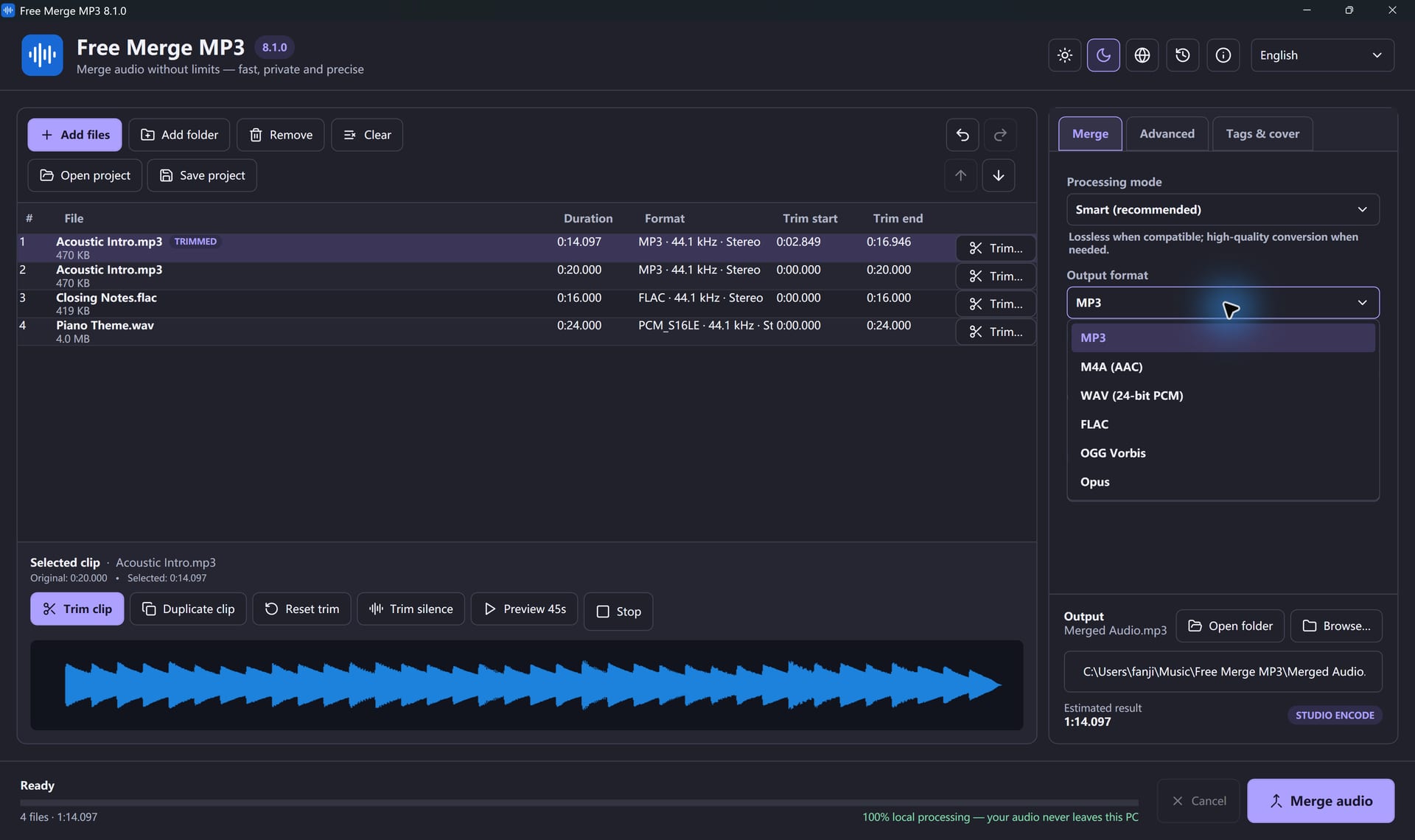Click the TRIMMED badge on first row

click(195, 242)
